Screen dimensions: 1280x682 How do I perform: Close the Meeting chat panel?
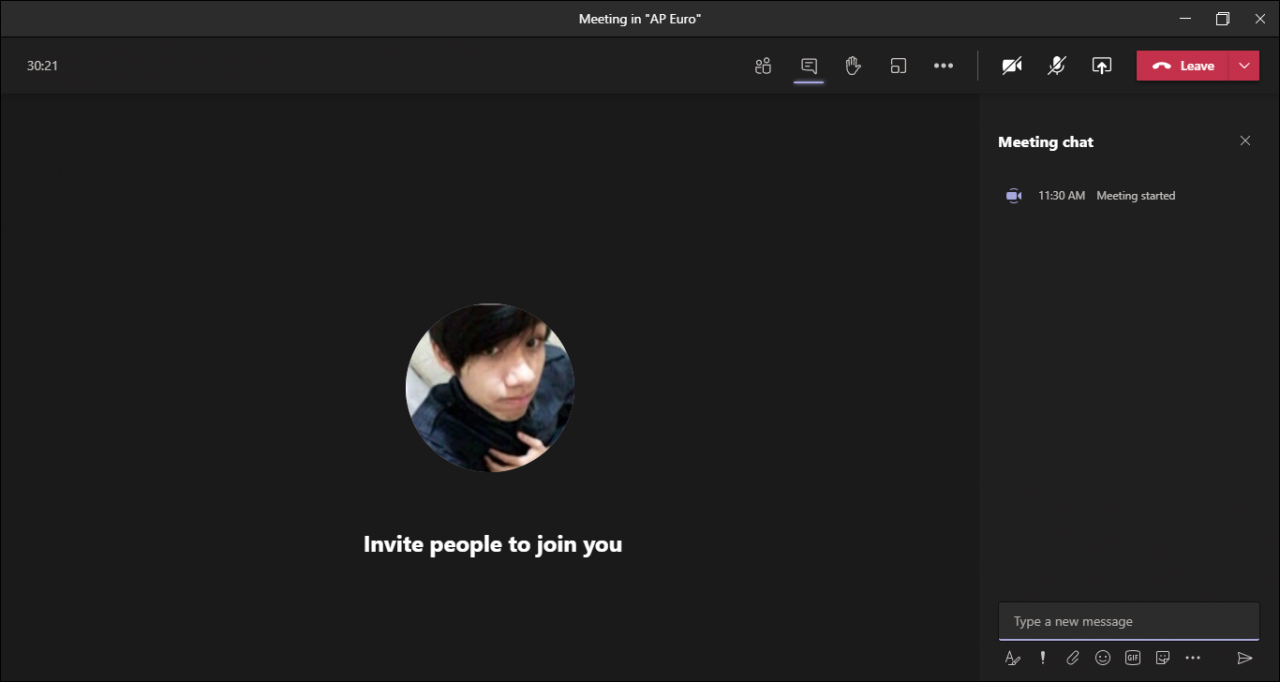pyautogui.click(x=1245, y=141)
